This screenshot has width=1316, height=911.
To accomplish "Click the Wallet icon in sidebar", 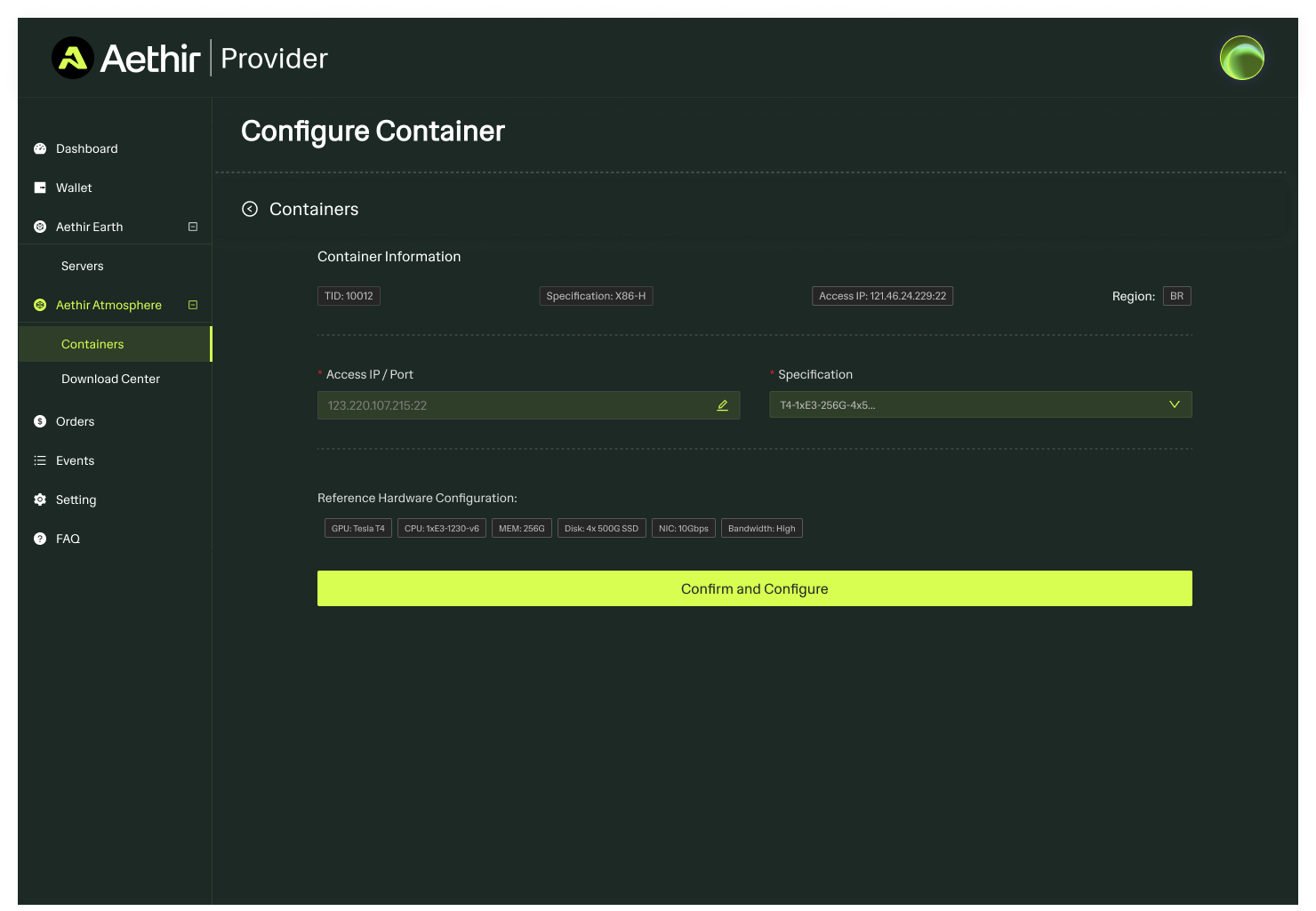I will [x=40, y=188].
